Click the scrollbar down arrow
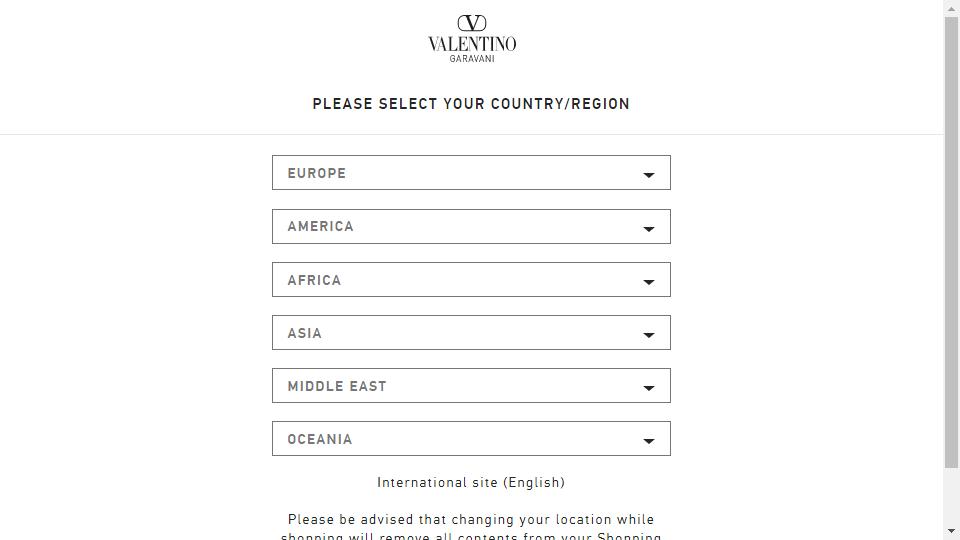 [x=951, y=531]
